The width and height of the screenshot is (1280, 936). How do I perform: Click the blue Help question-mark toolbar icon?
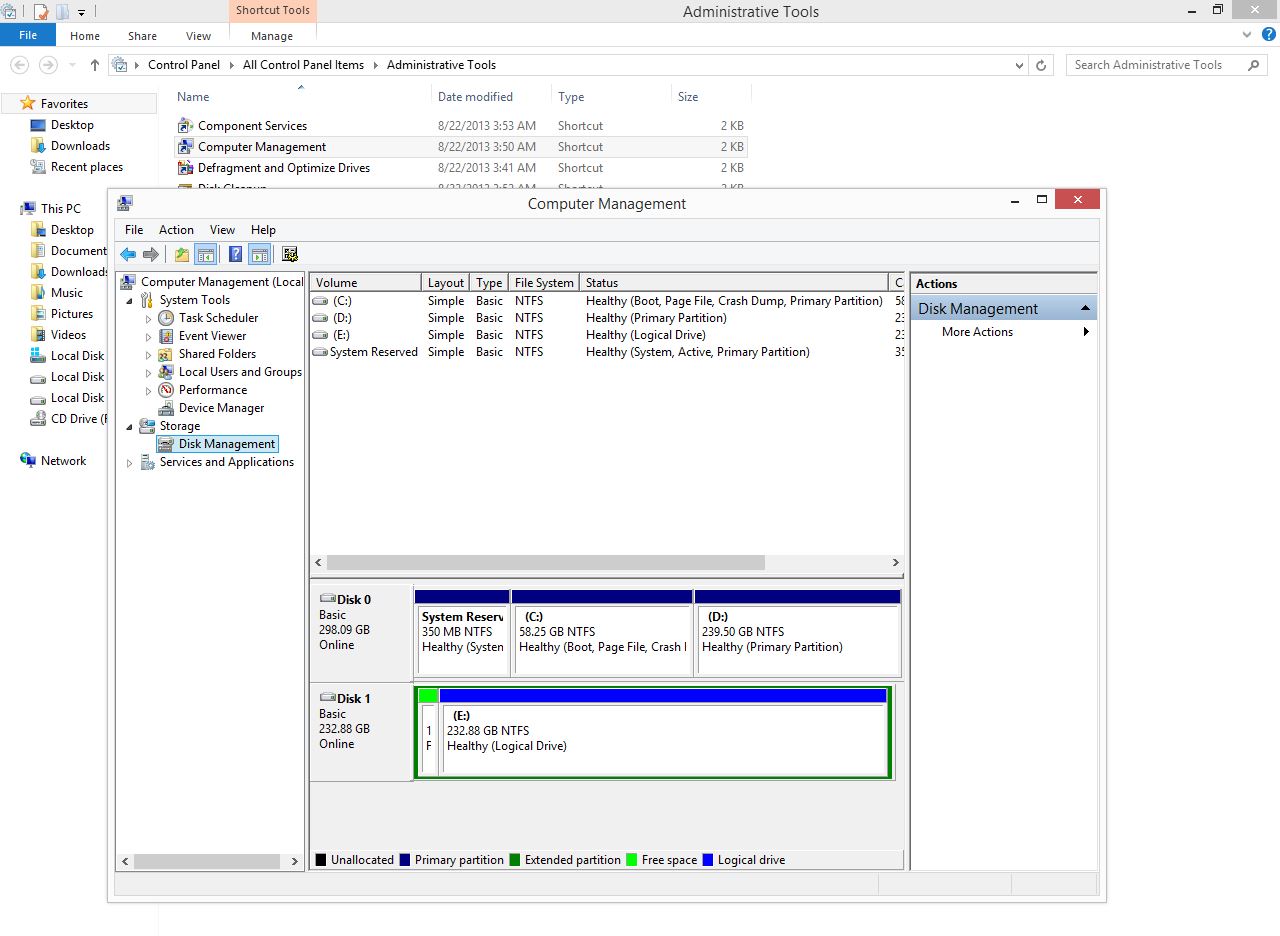pos(235,254)
